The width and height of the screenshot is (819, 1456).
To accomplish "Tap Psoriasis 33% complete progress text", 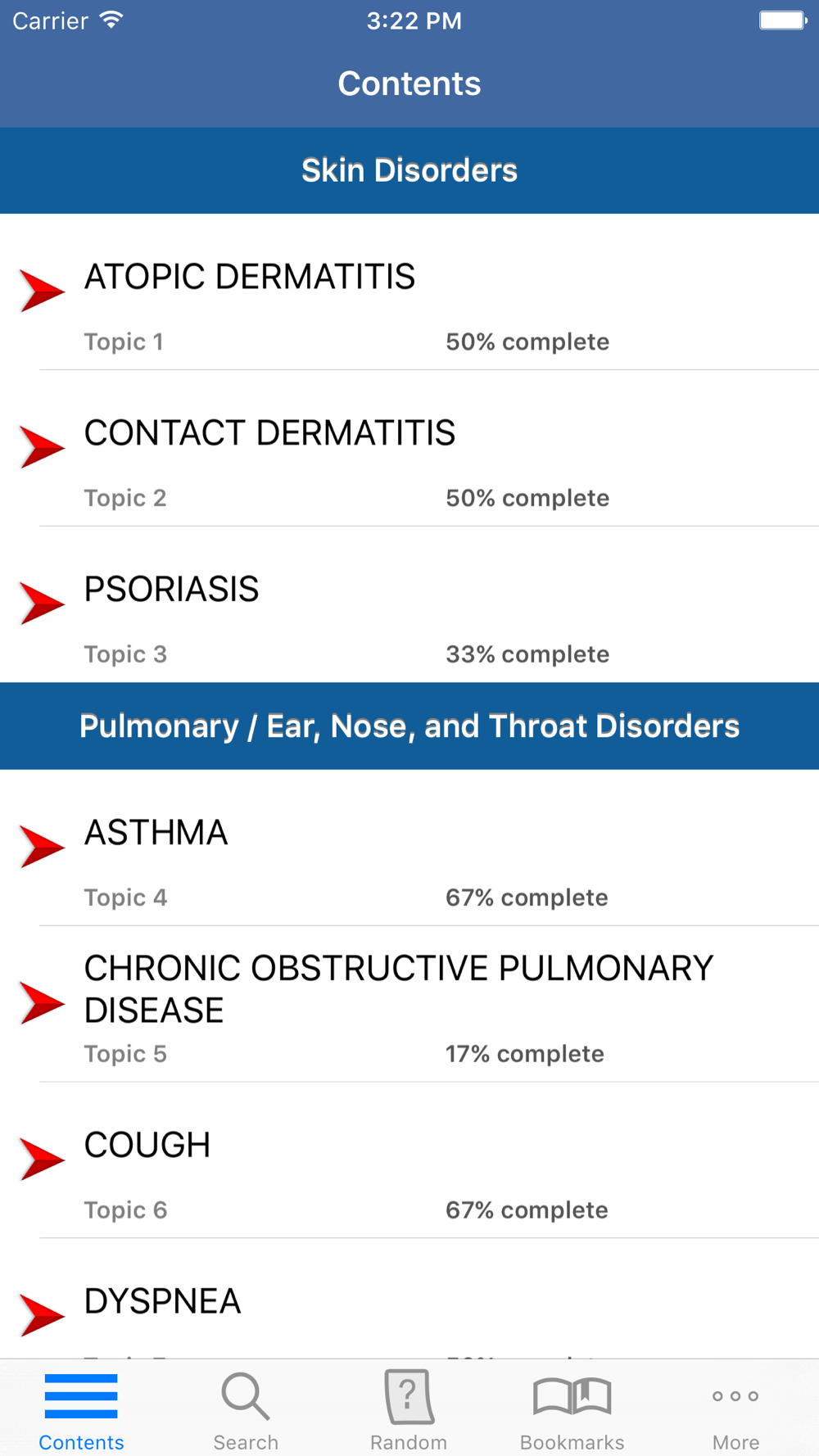I will pos(527,654).
